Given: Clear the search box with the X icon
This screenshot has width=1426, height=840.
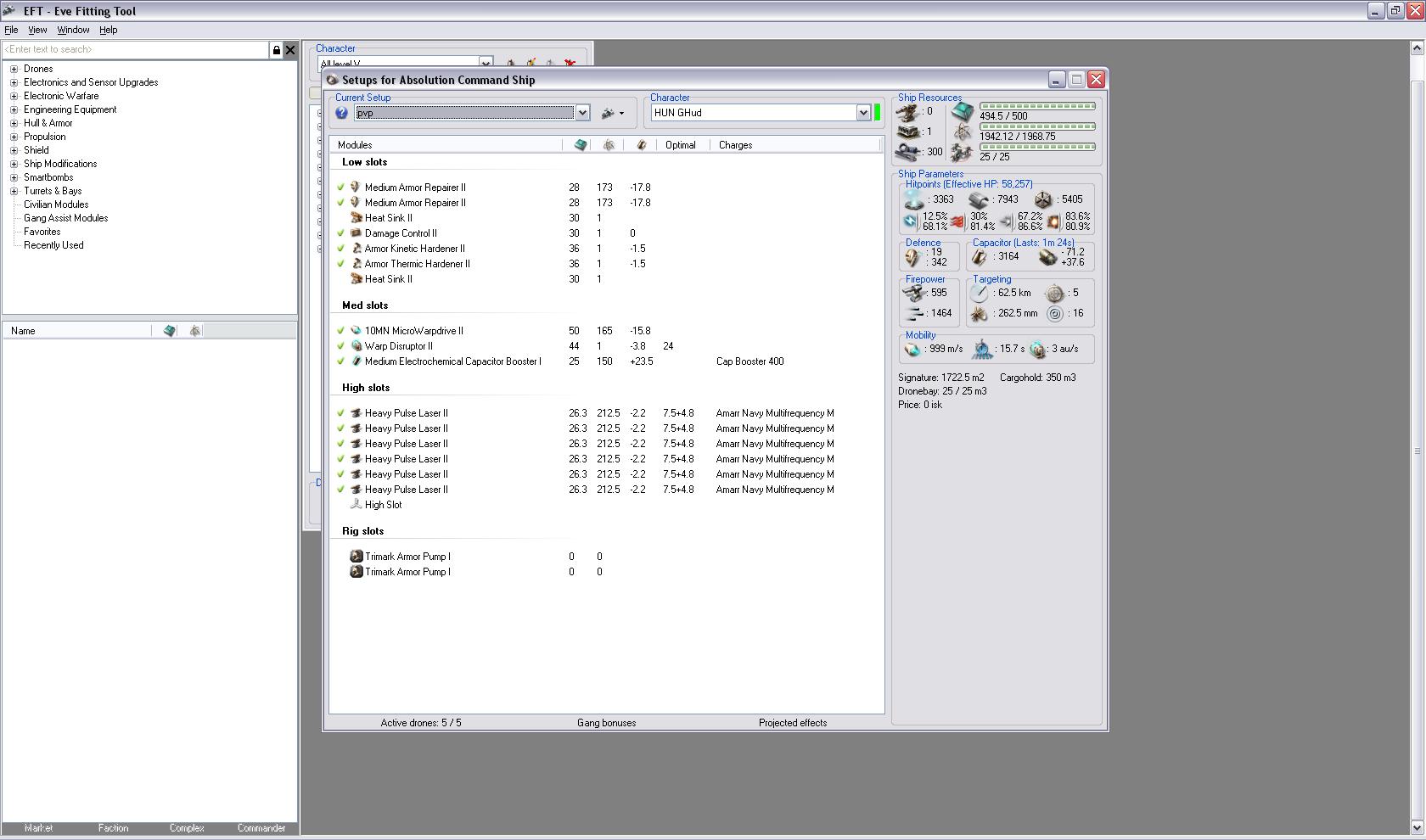Looking at the screenshot, I should (x=290, y=50).
